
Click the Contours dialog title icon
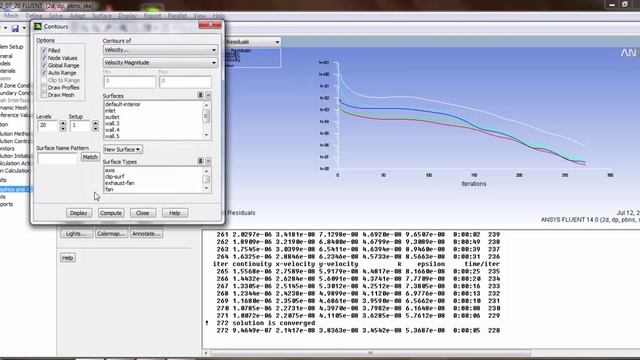click(x=38, y=27)
